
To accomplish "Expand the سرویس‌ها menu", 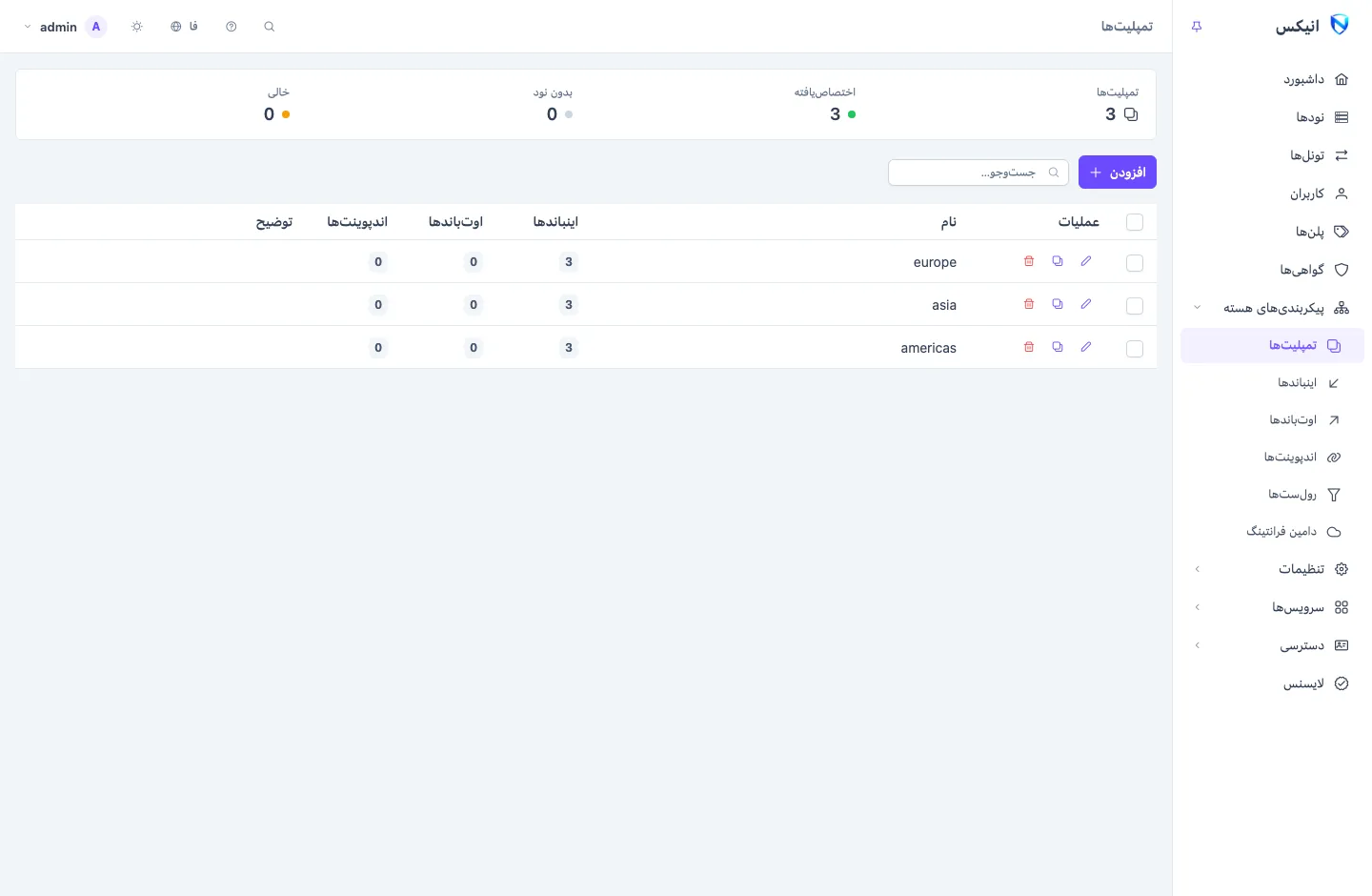I will click(x=1272, y=607).
